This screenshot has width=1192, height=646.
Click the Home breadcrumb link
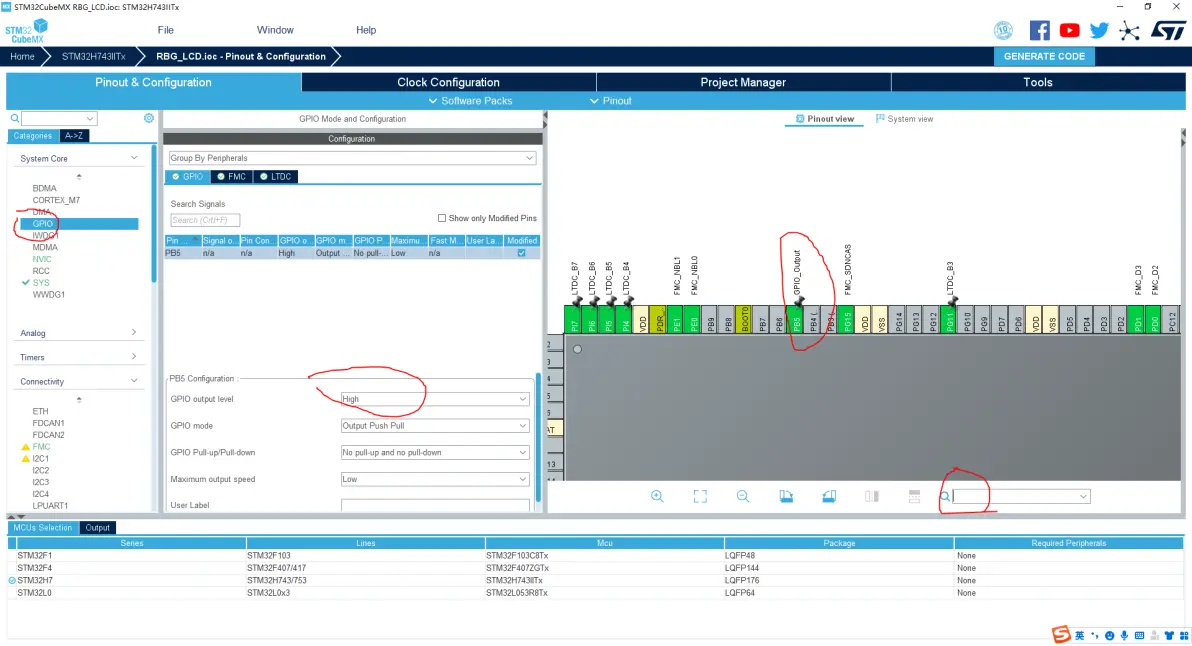(22, 56)
